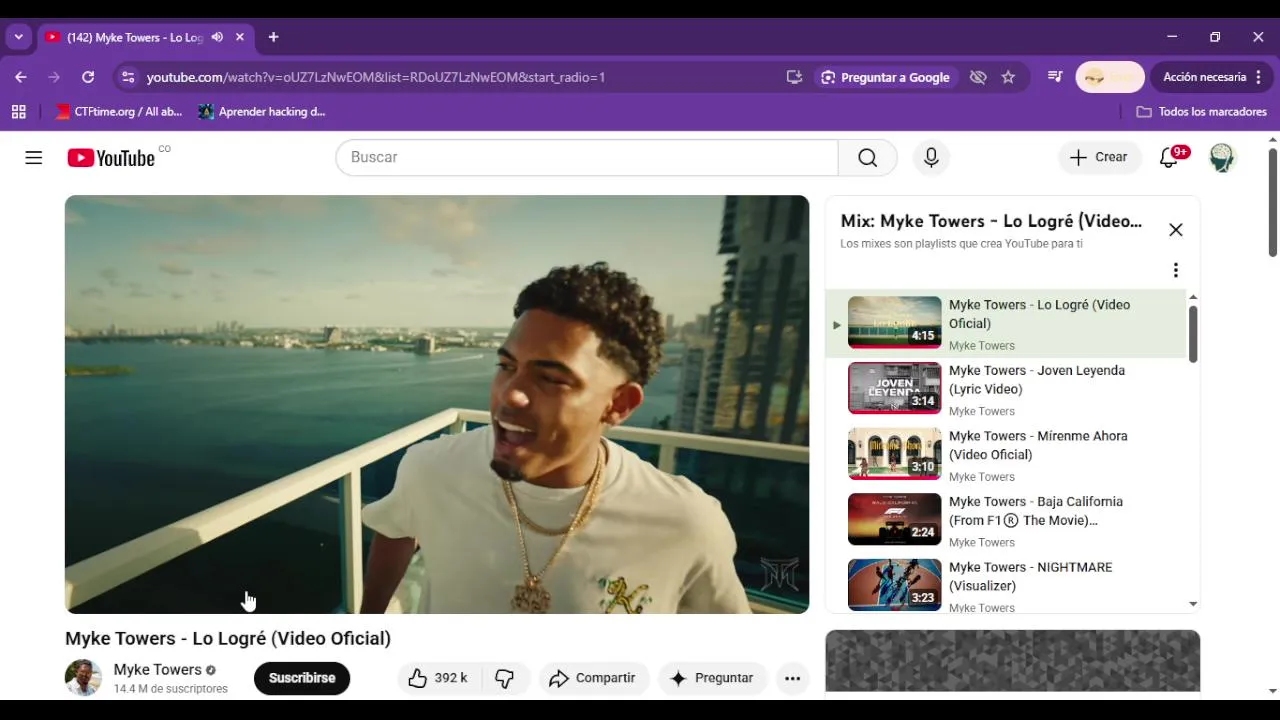Viewport: 1280px width, 720px height.
Task: Open the YouTube hamburger guide menu
Action: coord(34,157)
